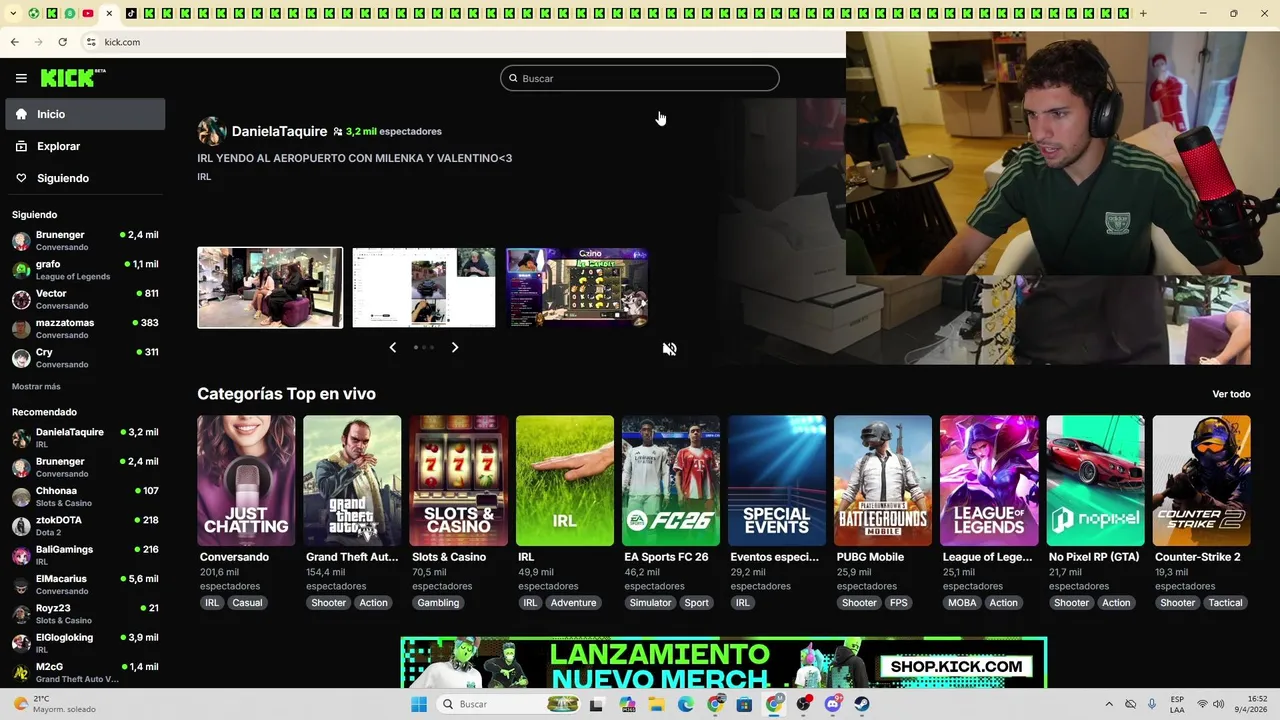Switch to the TikTok browser tab
This screenshot has height=720, width=1280.
[x=131, y=13]
